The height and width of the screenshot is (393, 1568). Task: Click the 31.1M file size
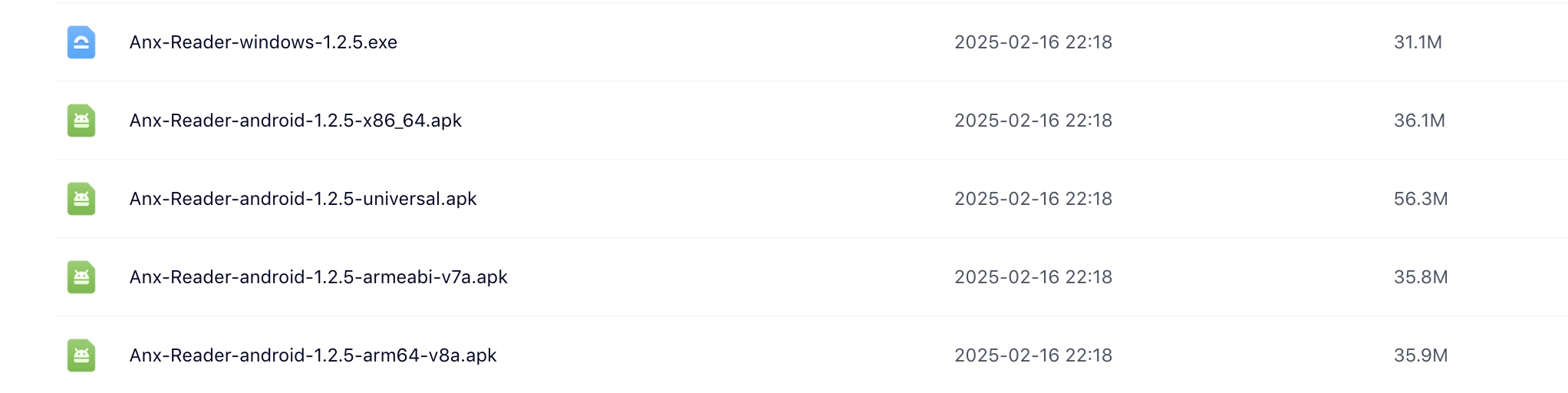tap(1418, 42)
